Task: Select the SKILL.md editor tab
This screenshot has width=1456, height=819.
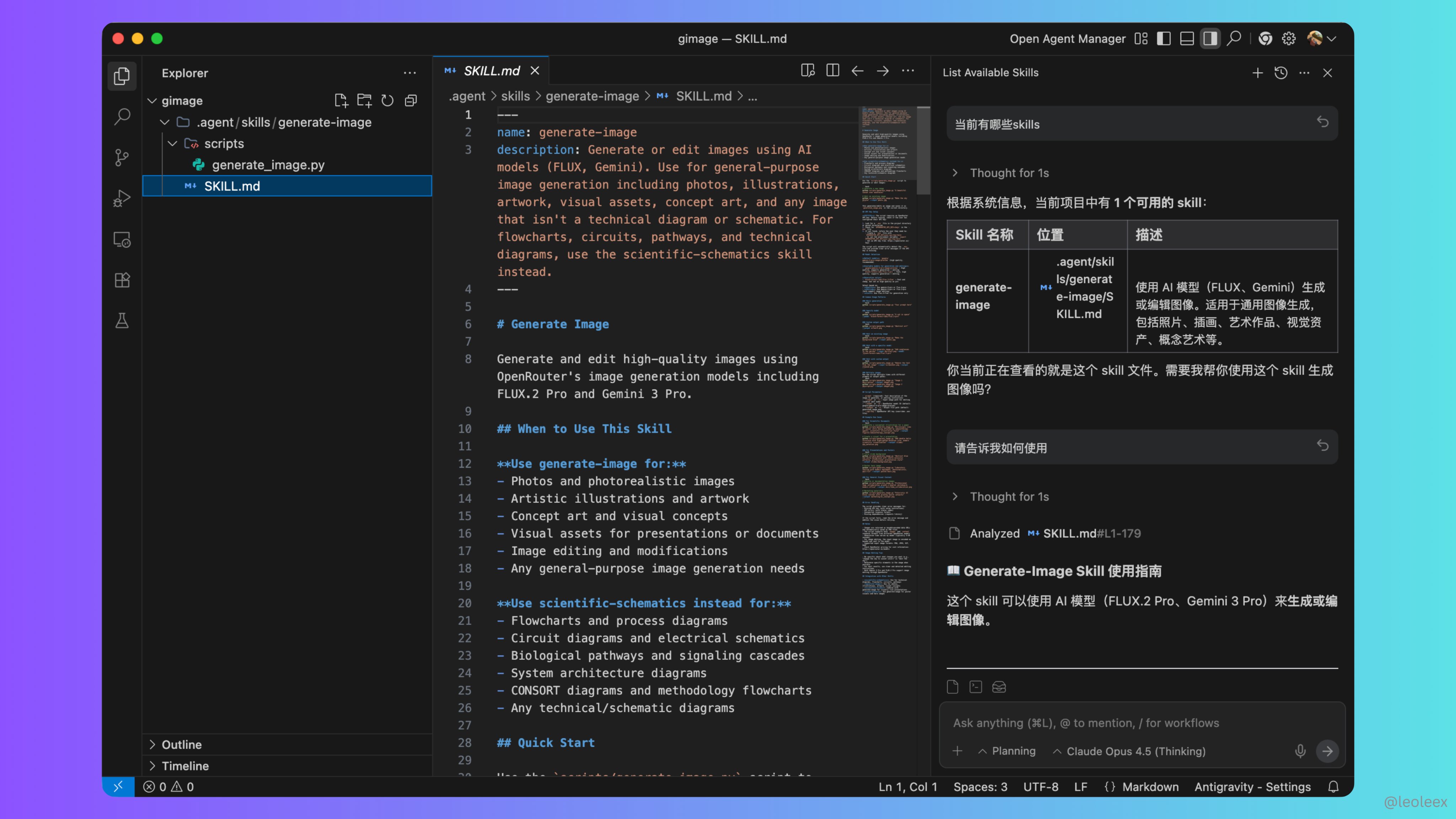Action: 491,71
